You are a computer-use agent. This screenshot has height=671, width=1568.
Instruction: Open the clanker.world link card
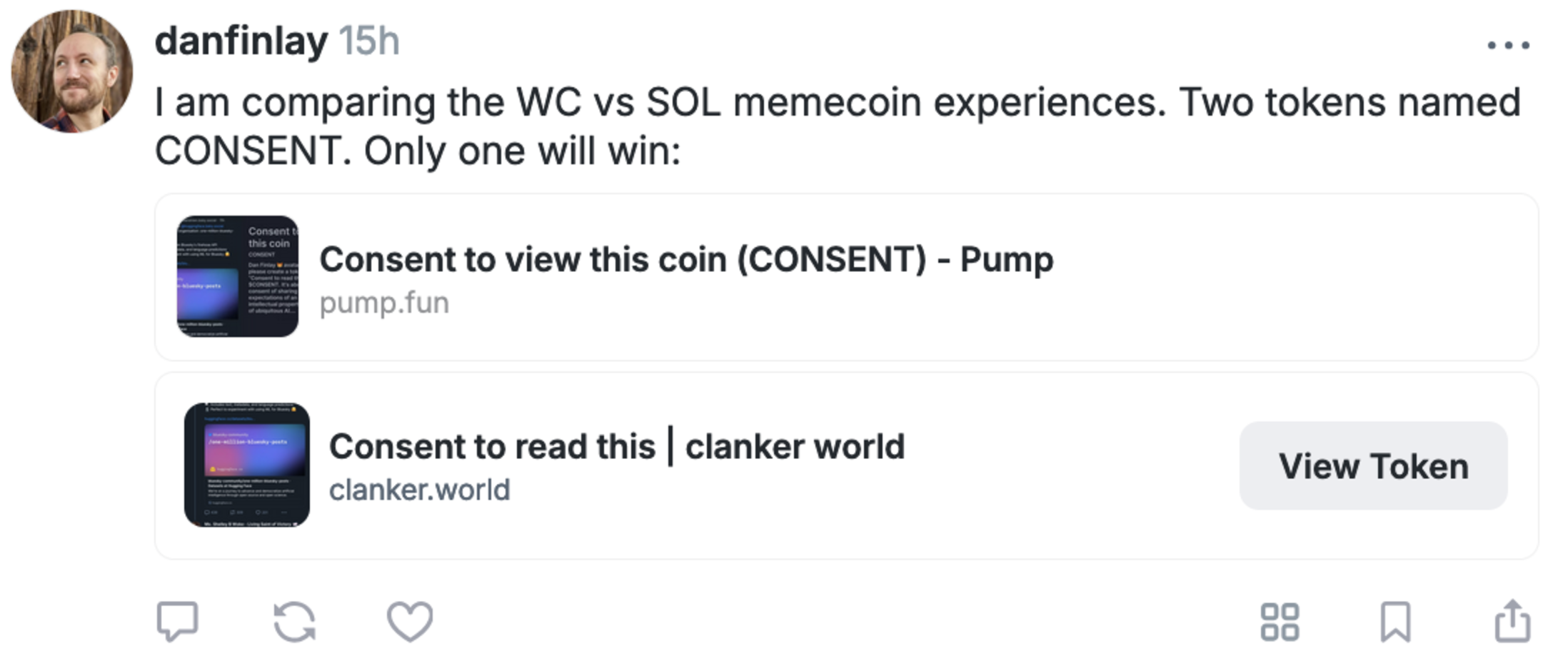(x=643, y=464)
